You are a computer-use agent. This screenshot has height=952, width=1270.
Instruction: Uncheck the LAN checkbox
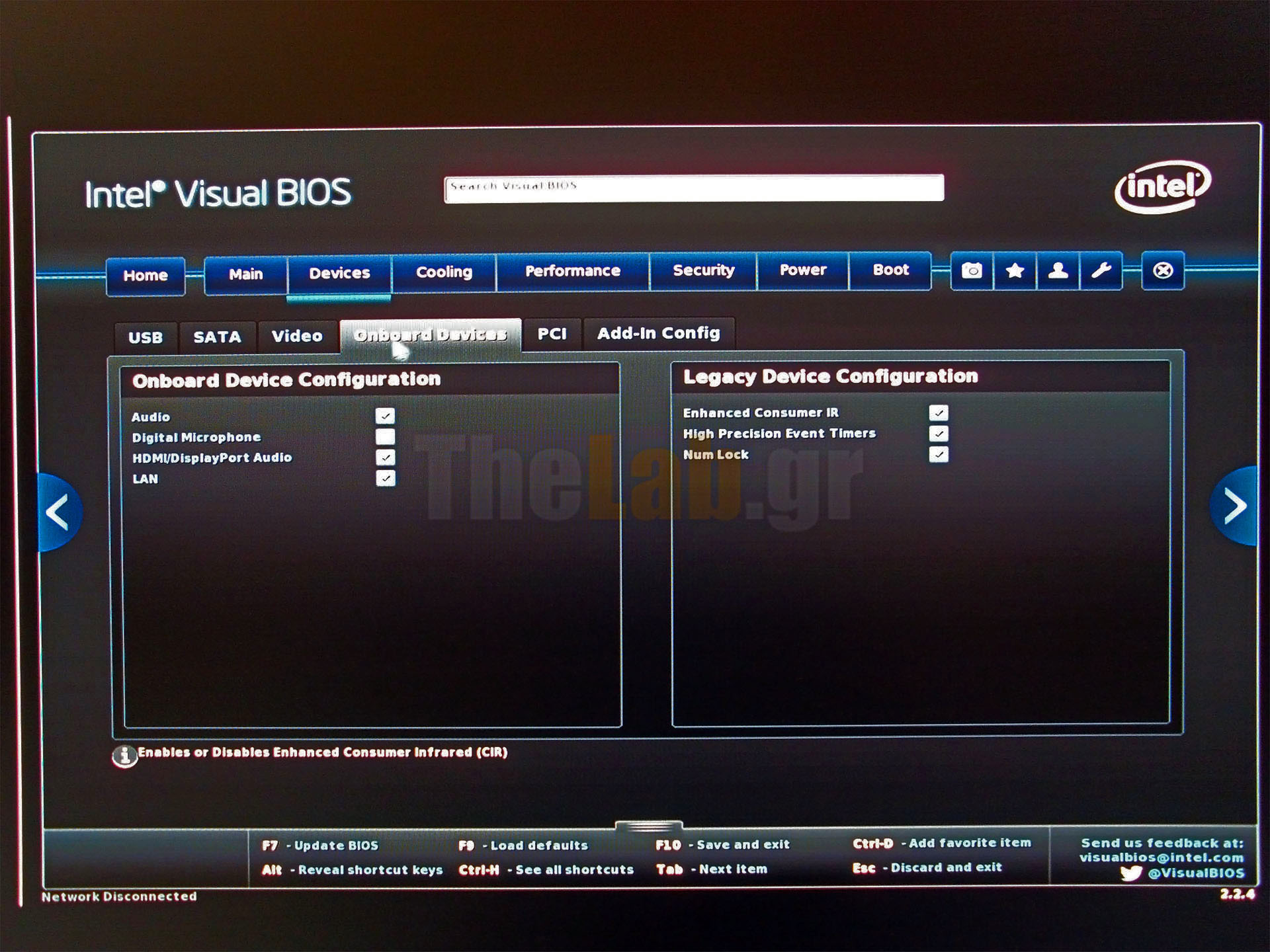[386, 478]
